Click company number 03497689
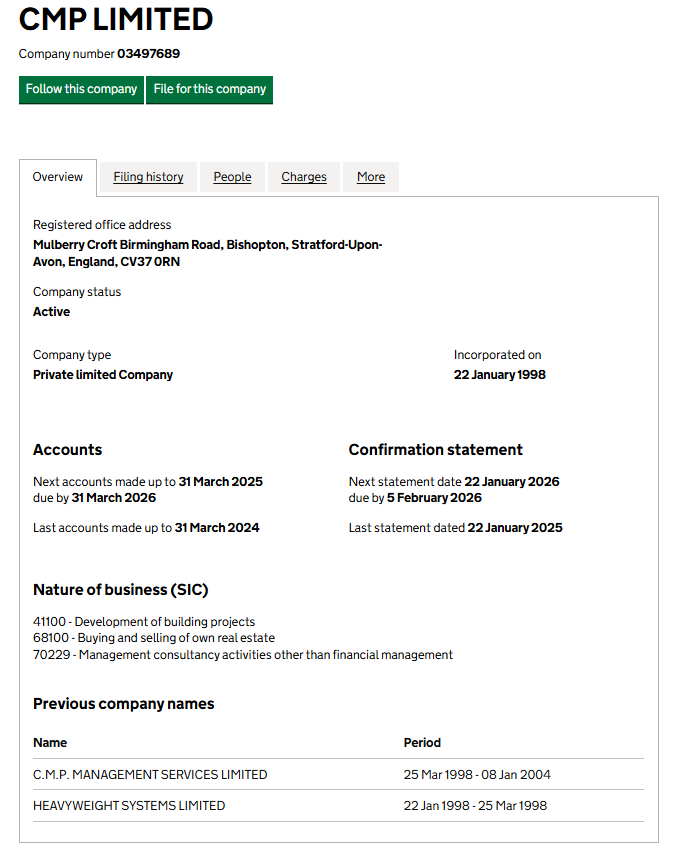The image size is (696, 855). [x=148, y=54]
